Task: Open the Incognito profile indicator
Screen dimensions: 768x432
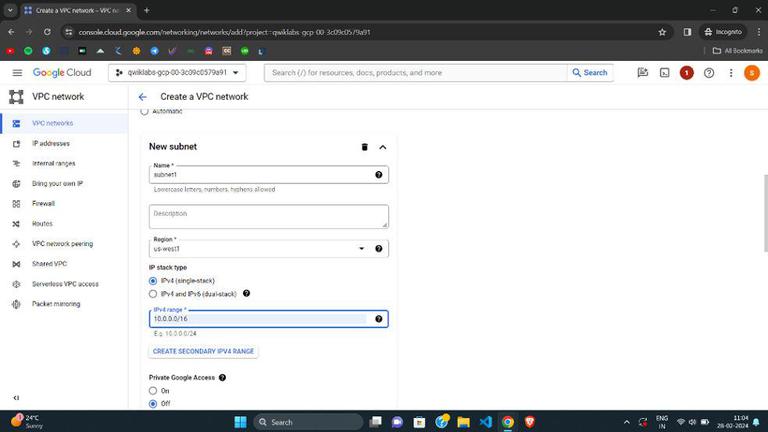Action: (723, 32)
